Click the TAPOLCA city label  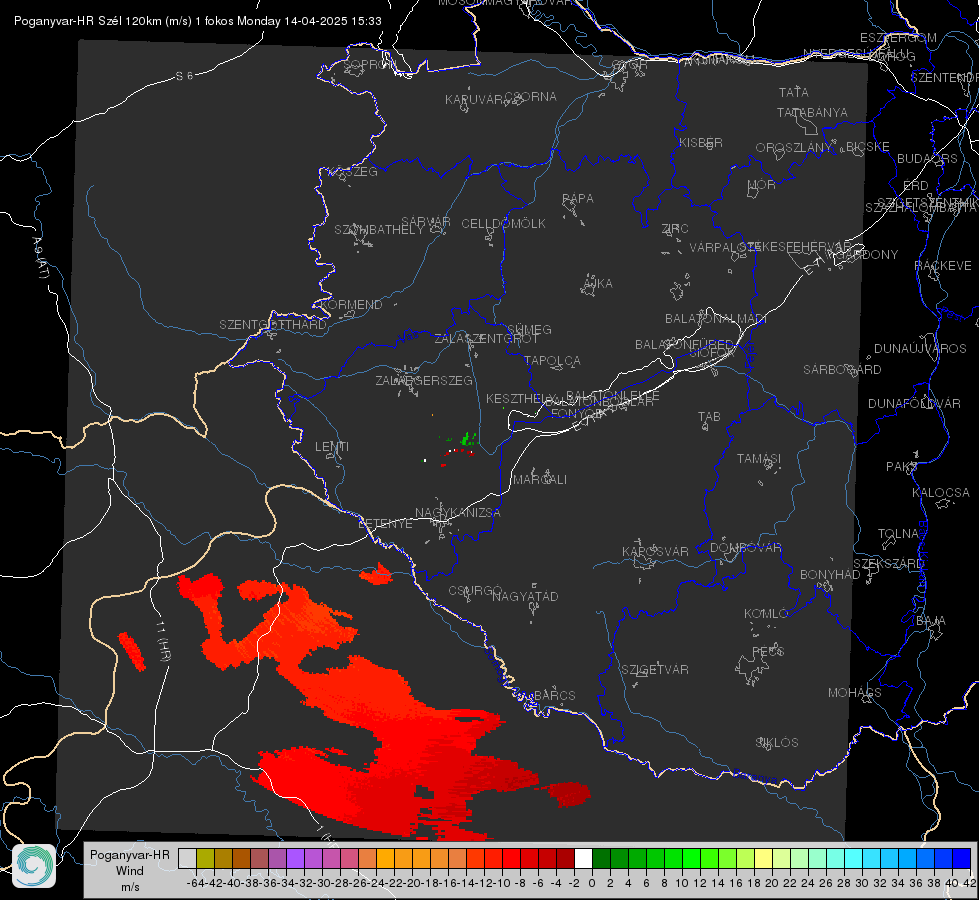coord(552,361)
